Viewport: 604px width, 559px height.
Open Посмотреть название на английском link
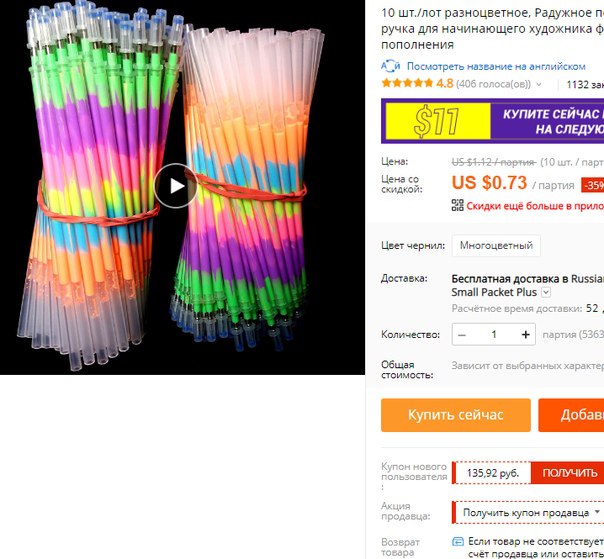tap(496, 66)
